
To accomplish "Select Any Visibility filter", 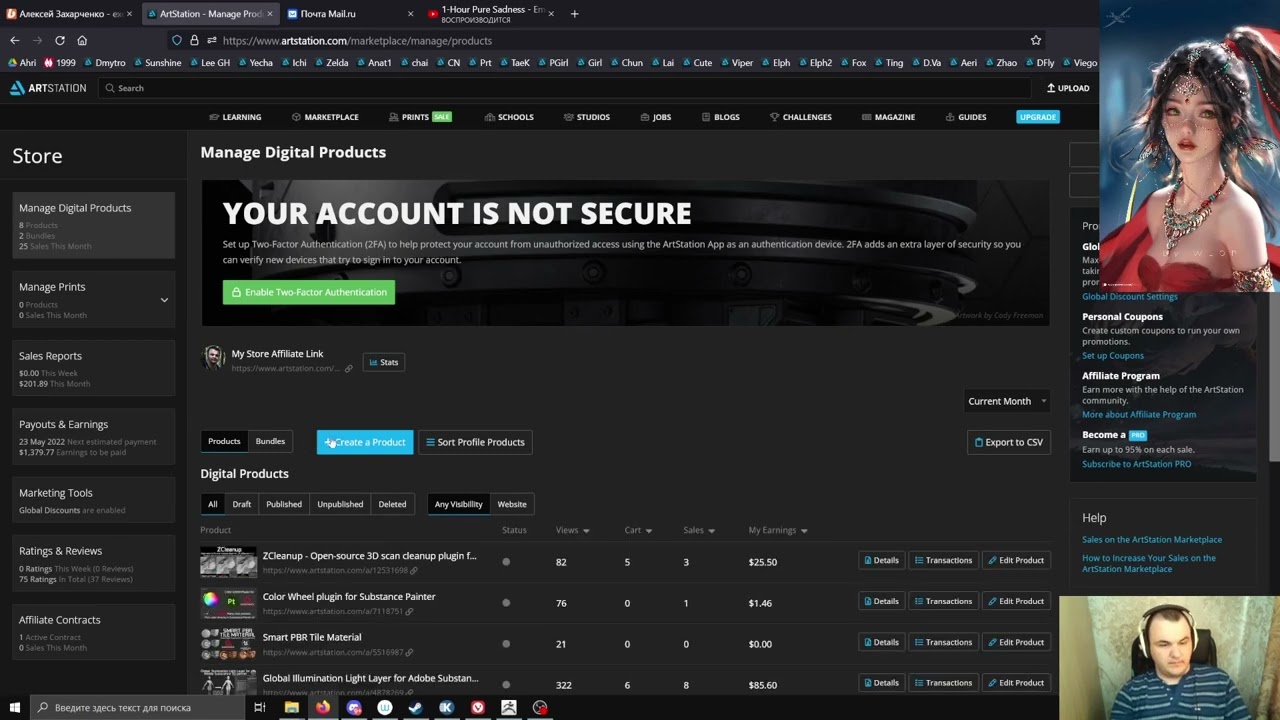I will pos(458,504).
